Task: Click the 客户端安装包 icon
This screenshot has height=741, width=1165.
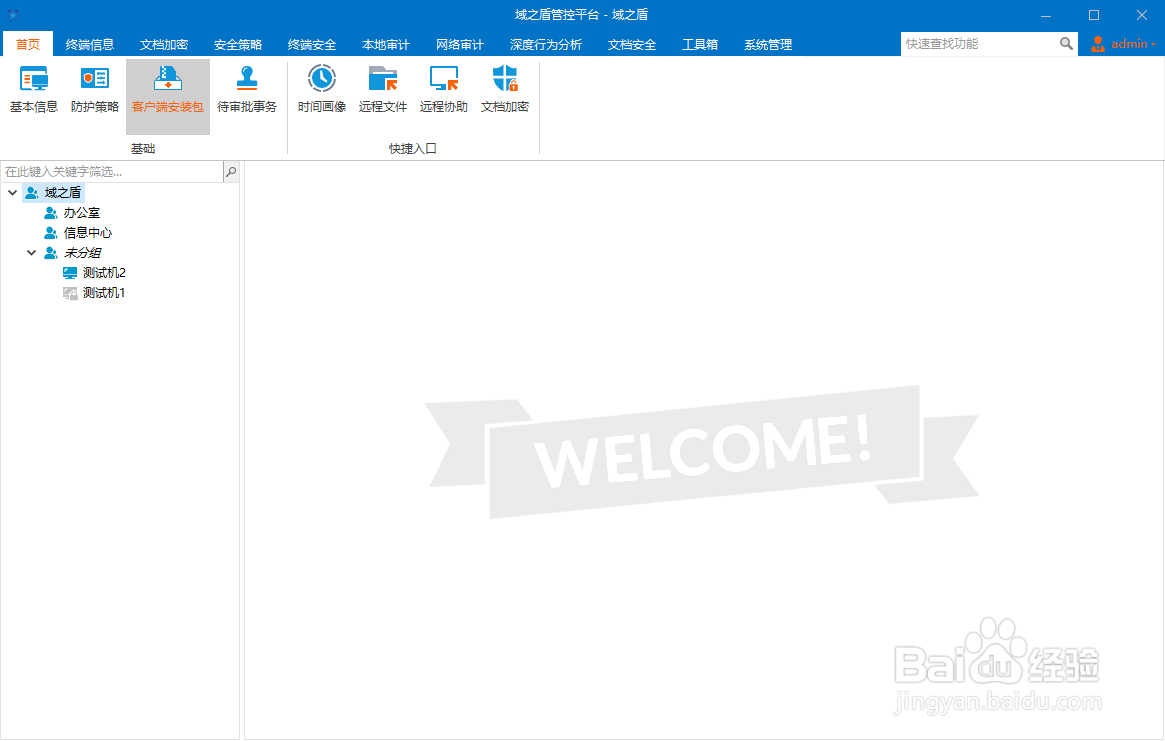Action: (x=168, y=78)
